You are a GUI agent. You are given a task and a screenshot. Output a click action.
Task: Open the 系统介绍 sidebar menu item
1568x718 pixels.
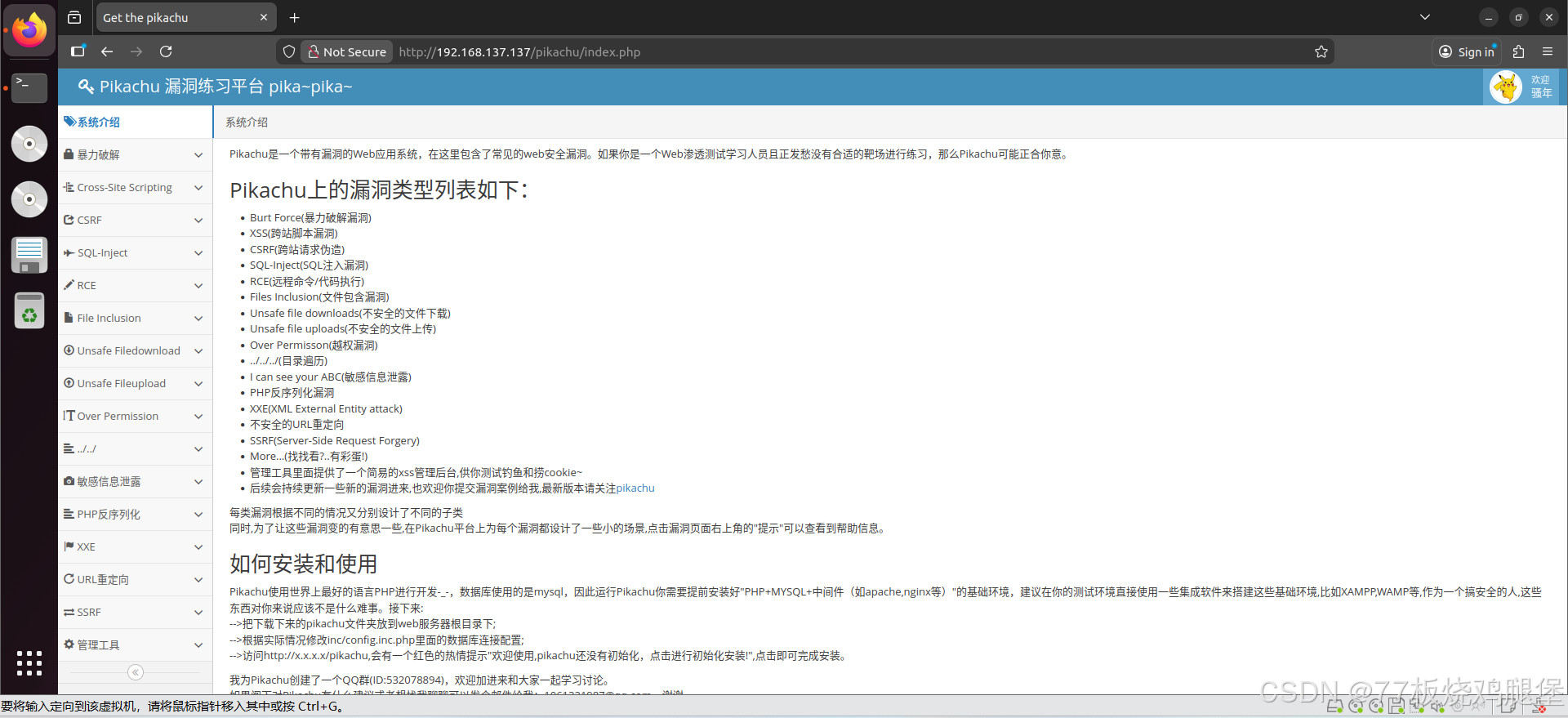point(136,122)
